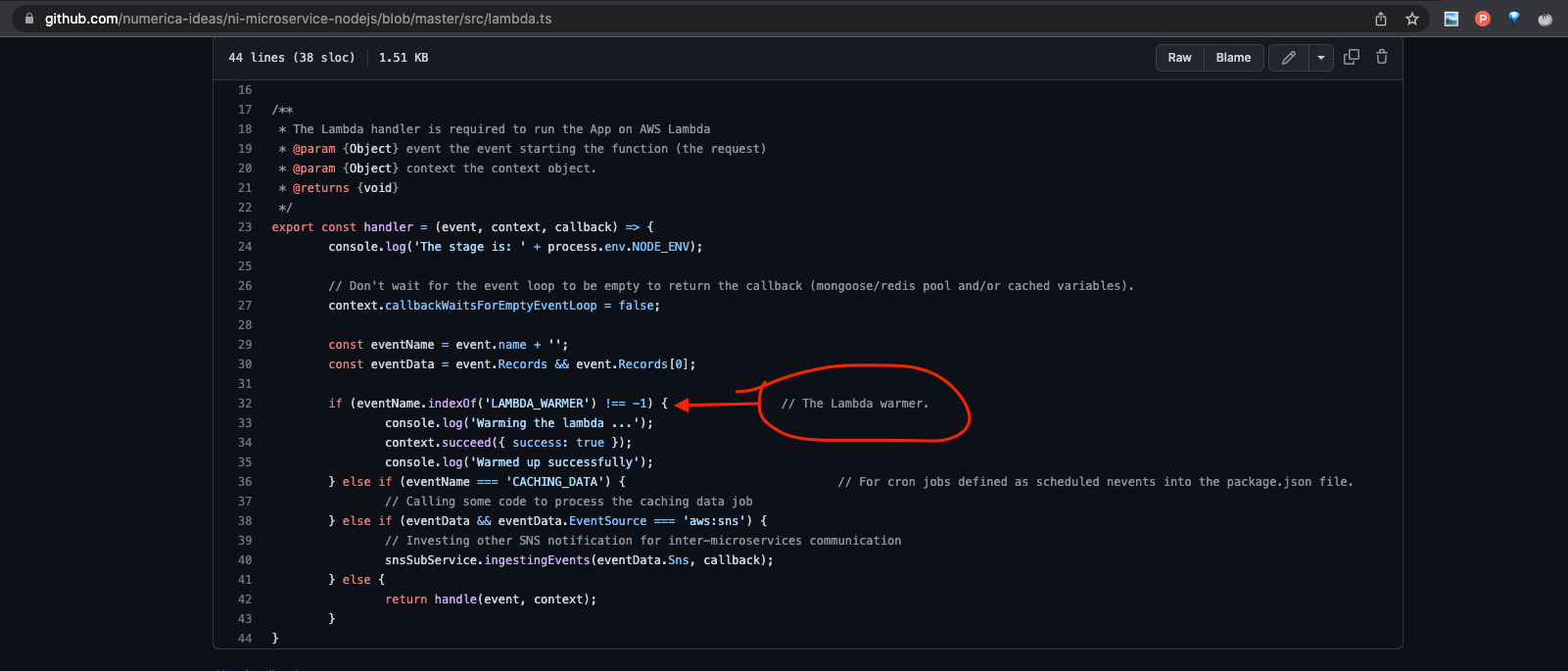Delete this file trash icon
1568x671 pixels.
click(x=1382, y=57)
